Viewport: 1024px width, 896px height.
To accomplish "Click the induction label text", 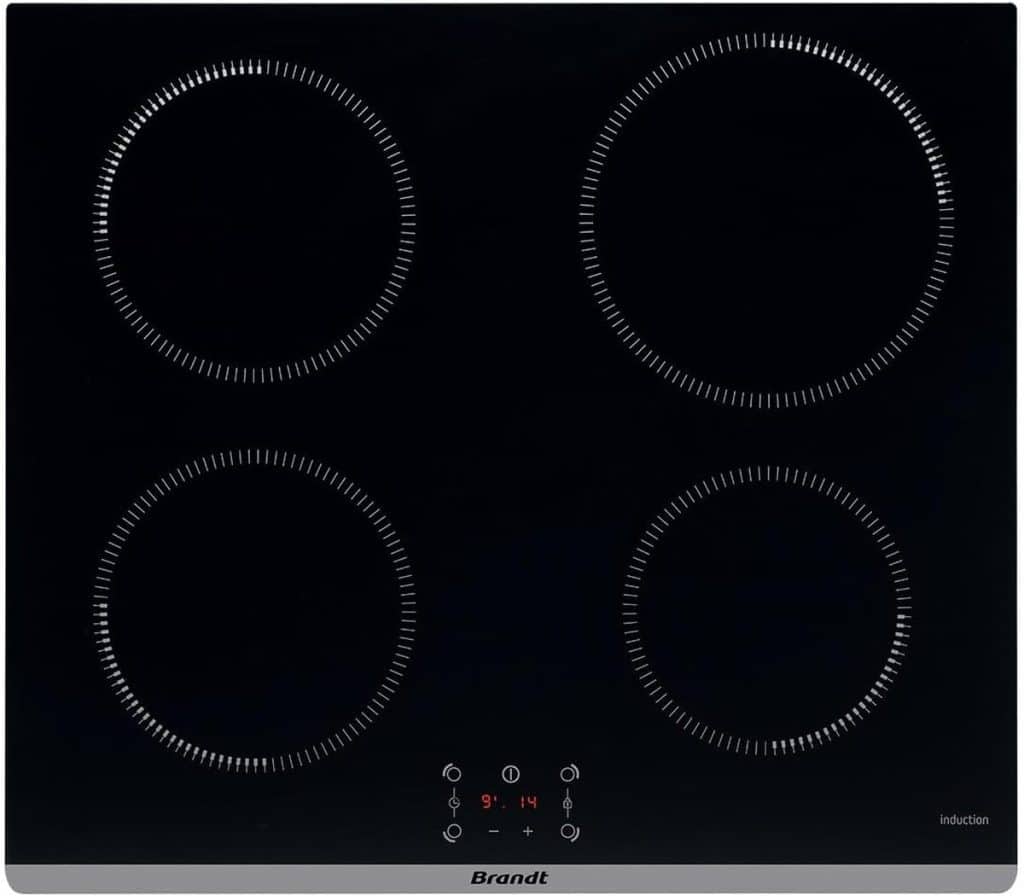I will 963,820.
